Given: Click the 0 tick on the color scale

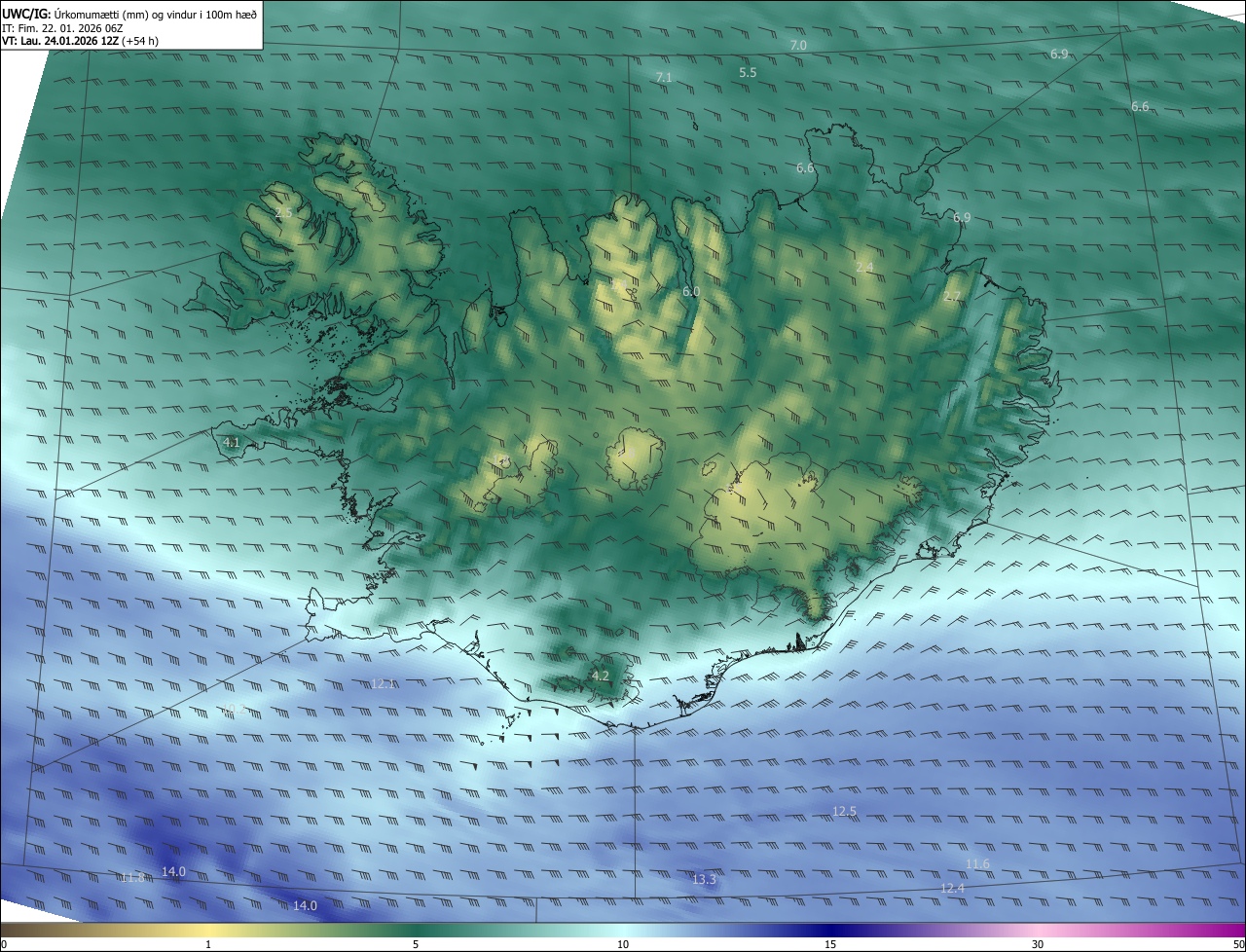Looking at the screenshot, I should tap(4, 945).
